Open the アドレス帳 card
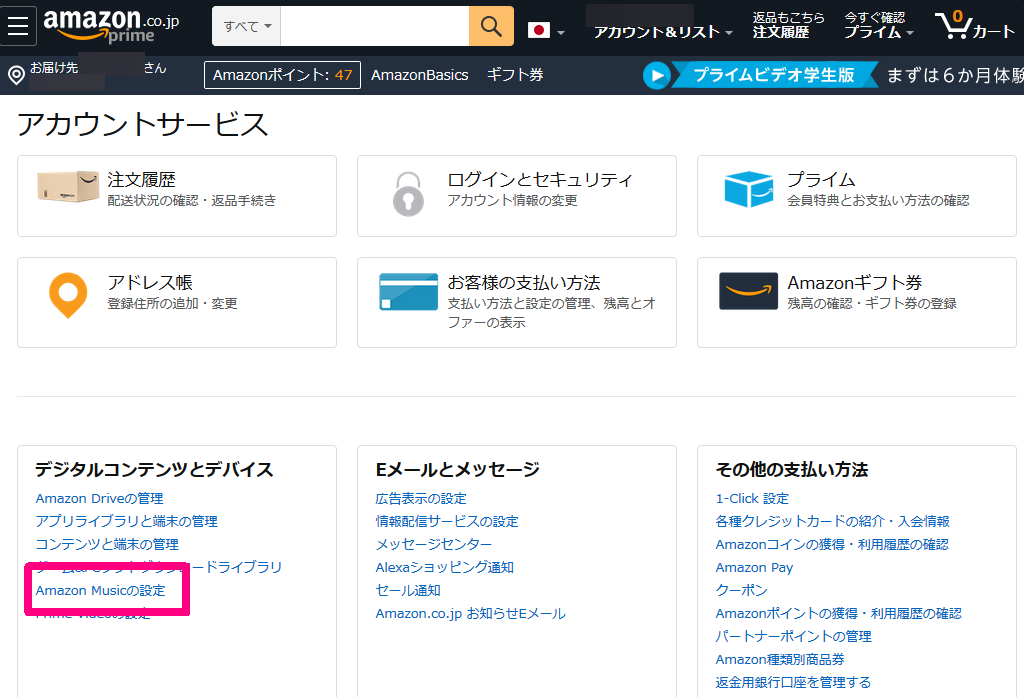Viewport: 1024px width, 697px height. [177, 302]
